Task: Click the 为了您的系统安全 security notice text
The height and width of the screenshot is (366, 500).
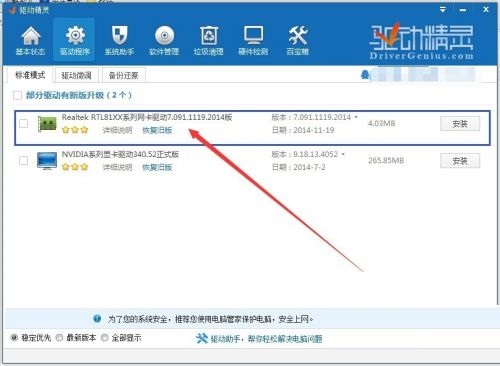Action: (x=210, y=319)
